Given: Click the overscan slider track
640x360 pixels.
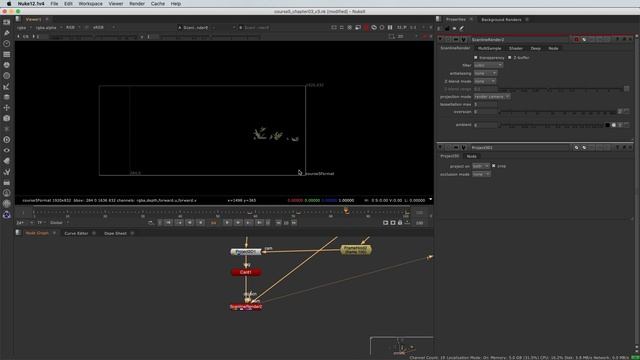Looking at the screenshot, I should coord(557,112).
